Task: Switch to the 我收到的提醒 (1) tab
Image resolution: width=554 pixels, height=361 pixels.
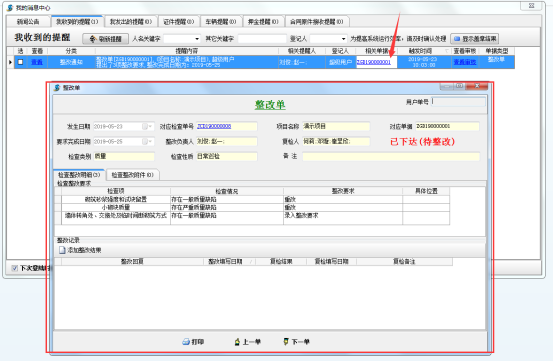Action: coord(77,22)
